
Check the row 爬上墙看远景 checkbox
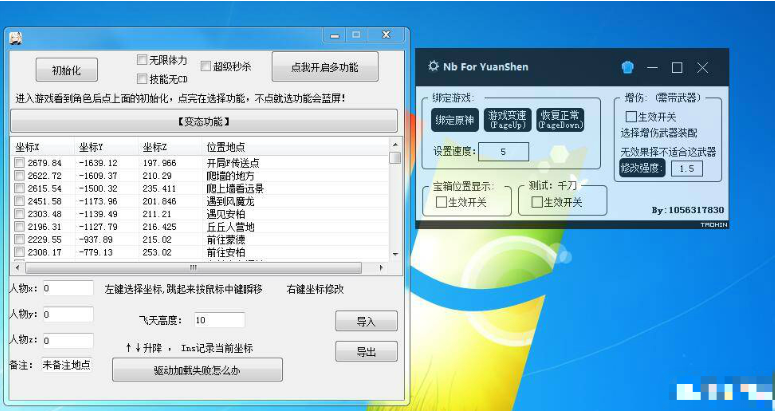(x=19, y=188)
